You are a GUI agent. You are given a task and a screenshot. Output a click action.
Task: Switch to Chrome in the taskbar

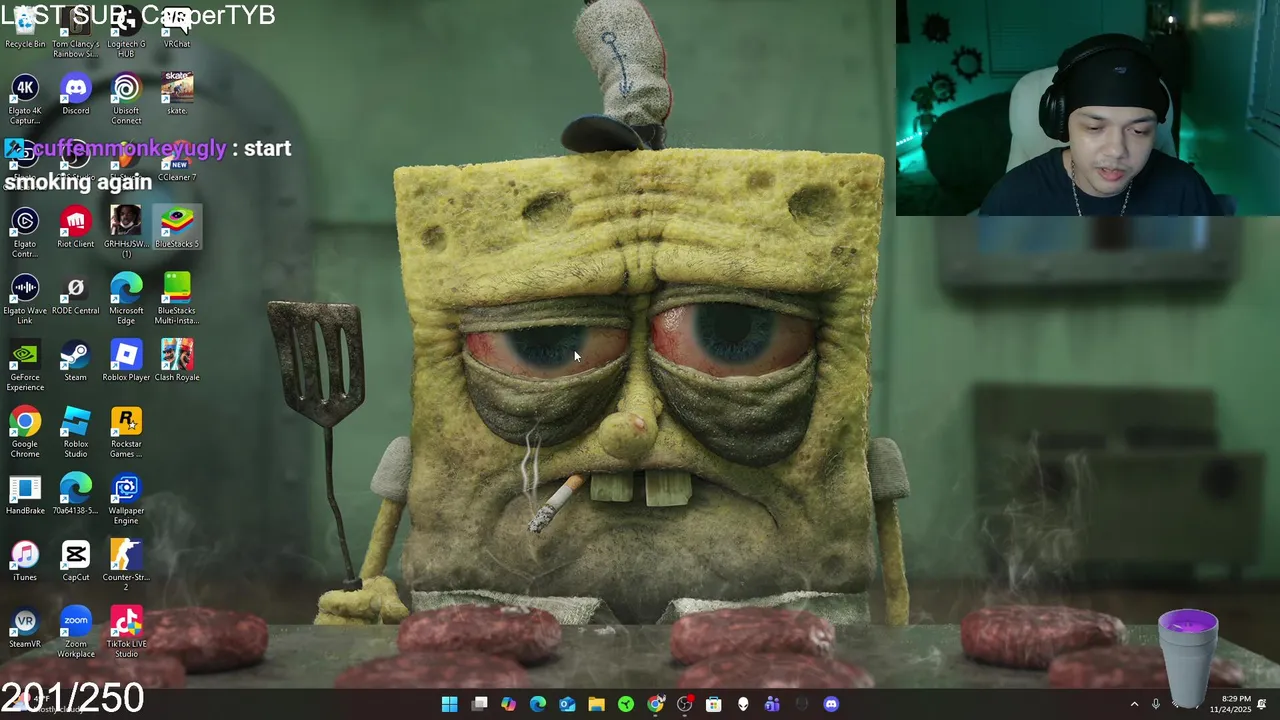tap(655, 704)
